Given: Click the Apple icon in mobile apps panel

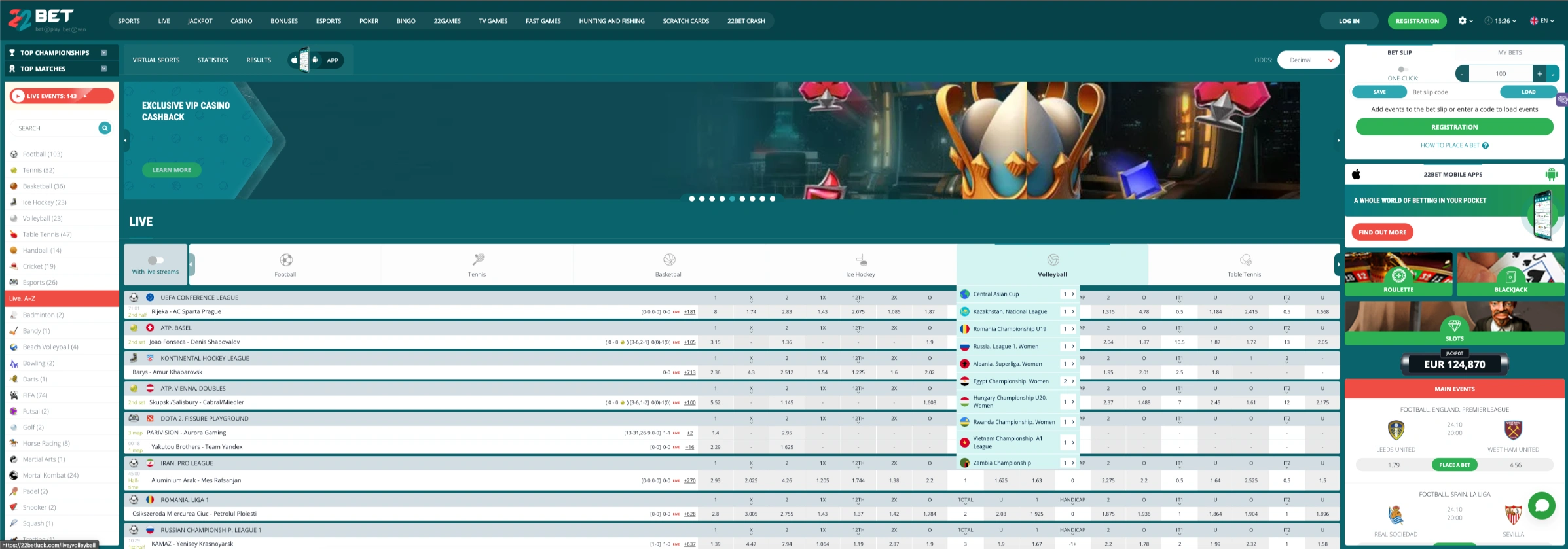Looking at the screenshot, I should pyautogui.click(x=1357, y=174).
